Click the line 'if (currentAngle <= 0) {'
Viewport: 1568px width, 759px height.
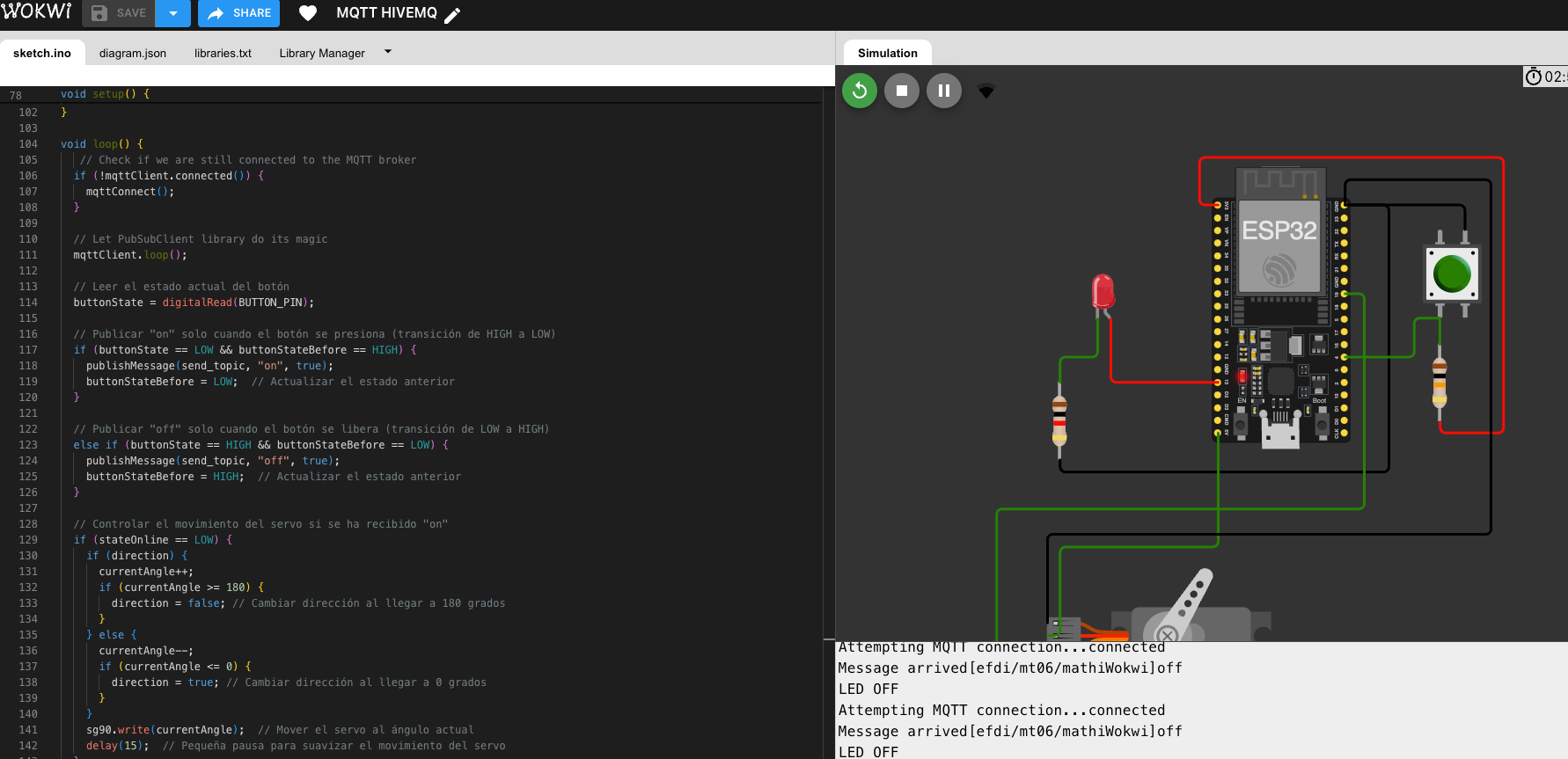pyautogui.click(x=175, y=667)
